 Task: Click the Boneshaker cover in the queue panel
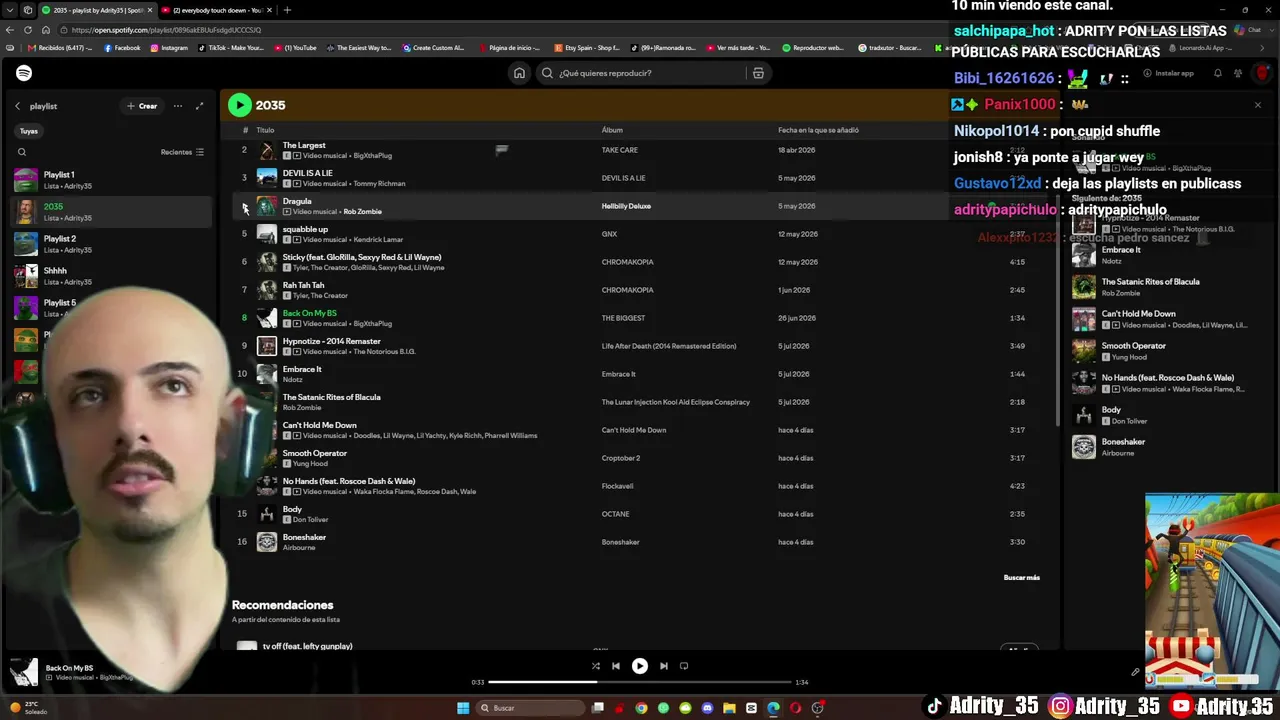(1084, 447)
